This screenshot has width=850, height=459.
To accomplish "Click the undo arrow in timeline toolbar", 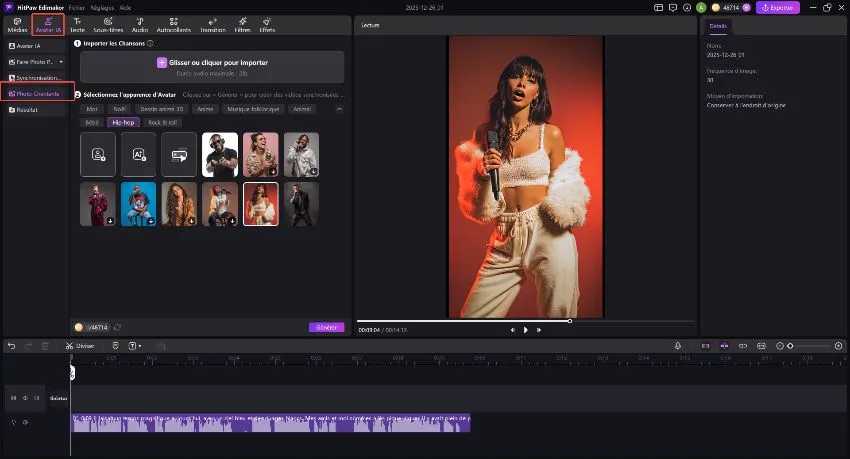I will (11, 346).
